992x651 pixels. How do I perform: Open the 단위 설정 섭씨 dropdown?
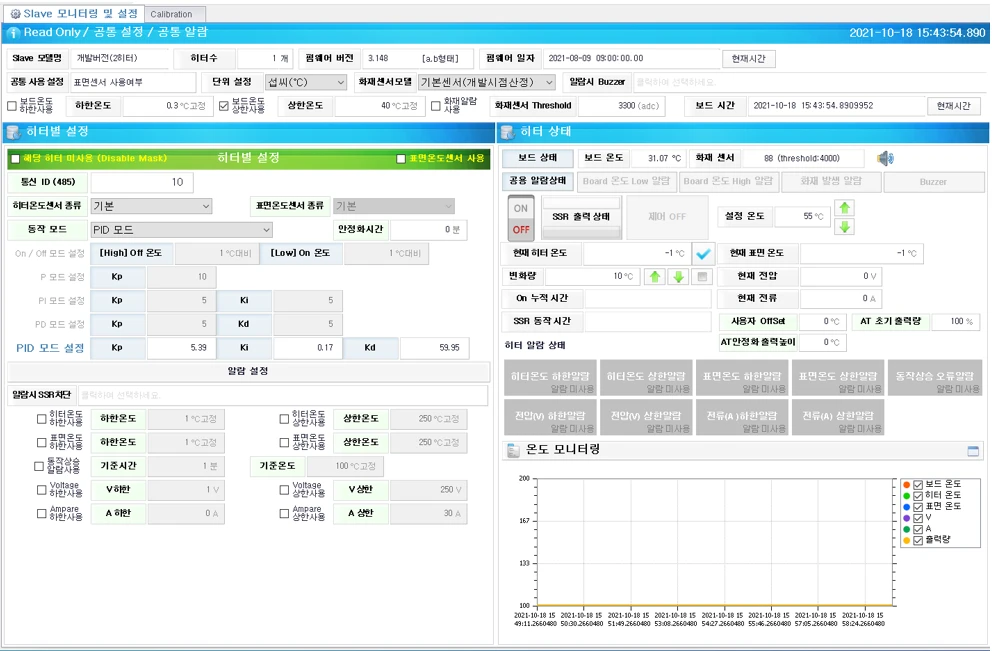click(x=306, y=82)
